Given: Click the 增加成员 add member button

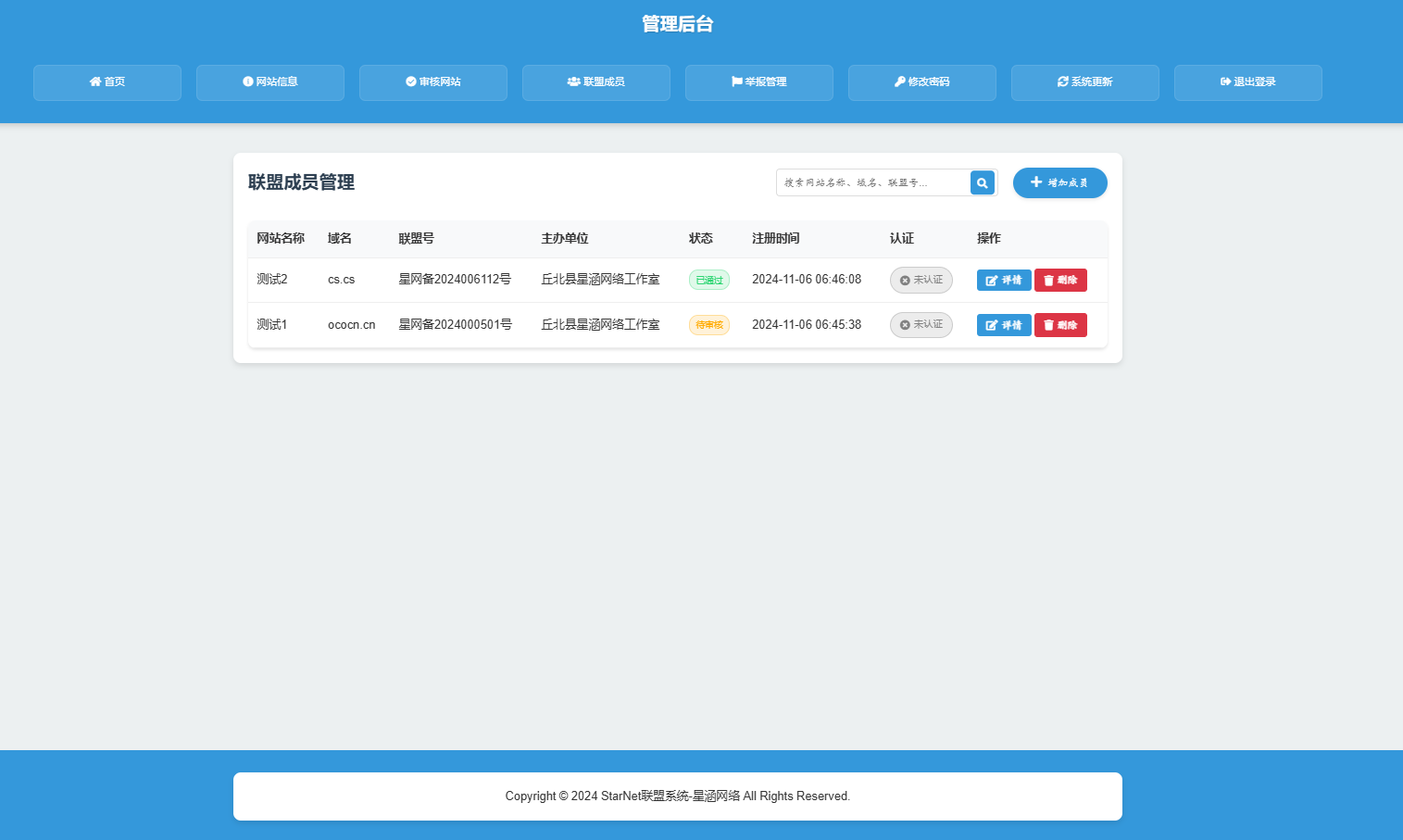Looking at the screenshot, I should 1059,182.
